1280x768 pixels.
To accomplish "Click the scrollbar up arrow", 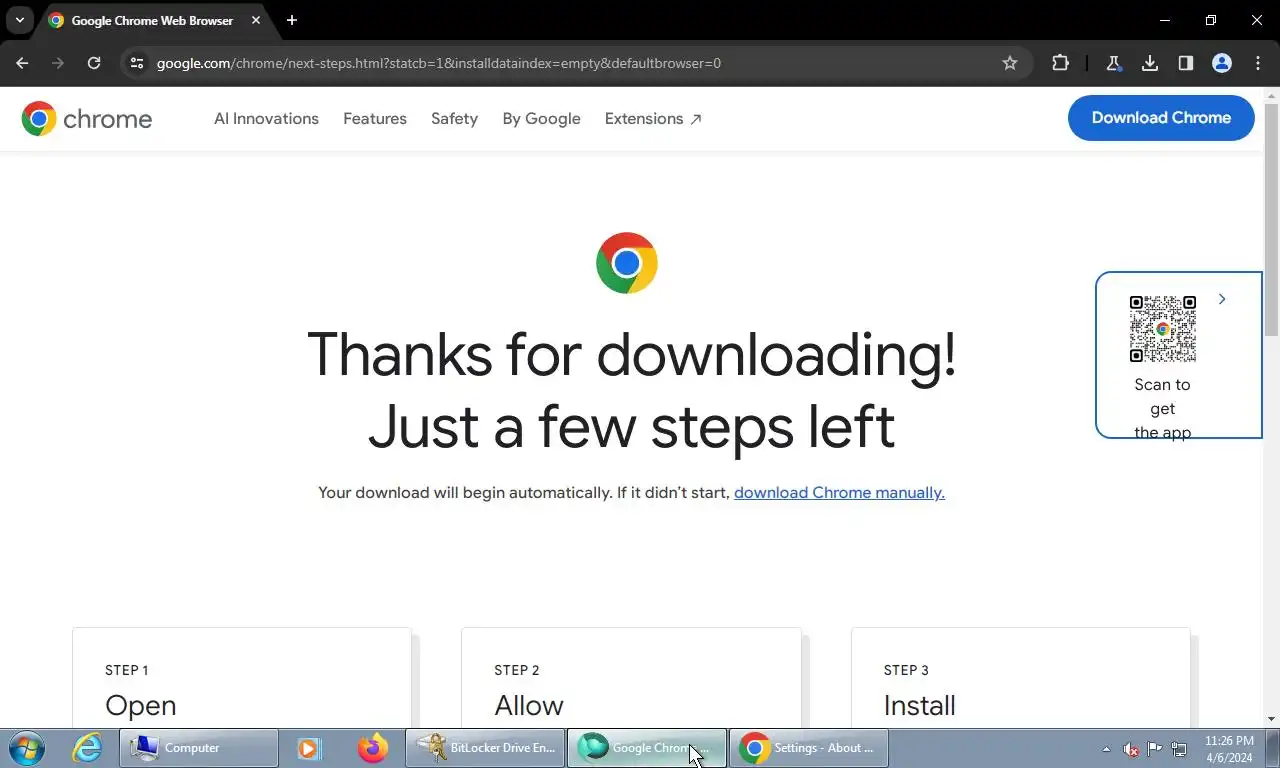I will [1272, 96].
